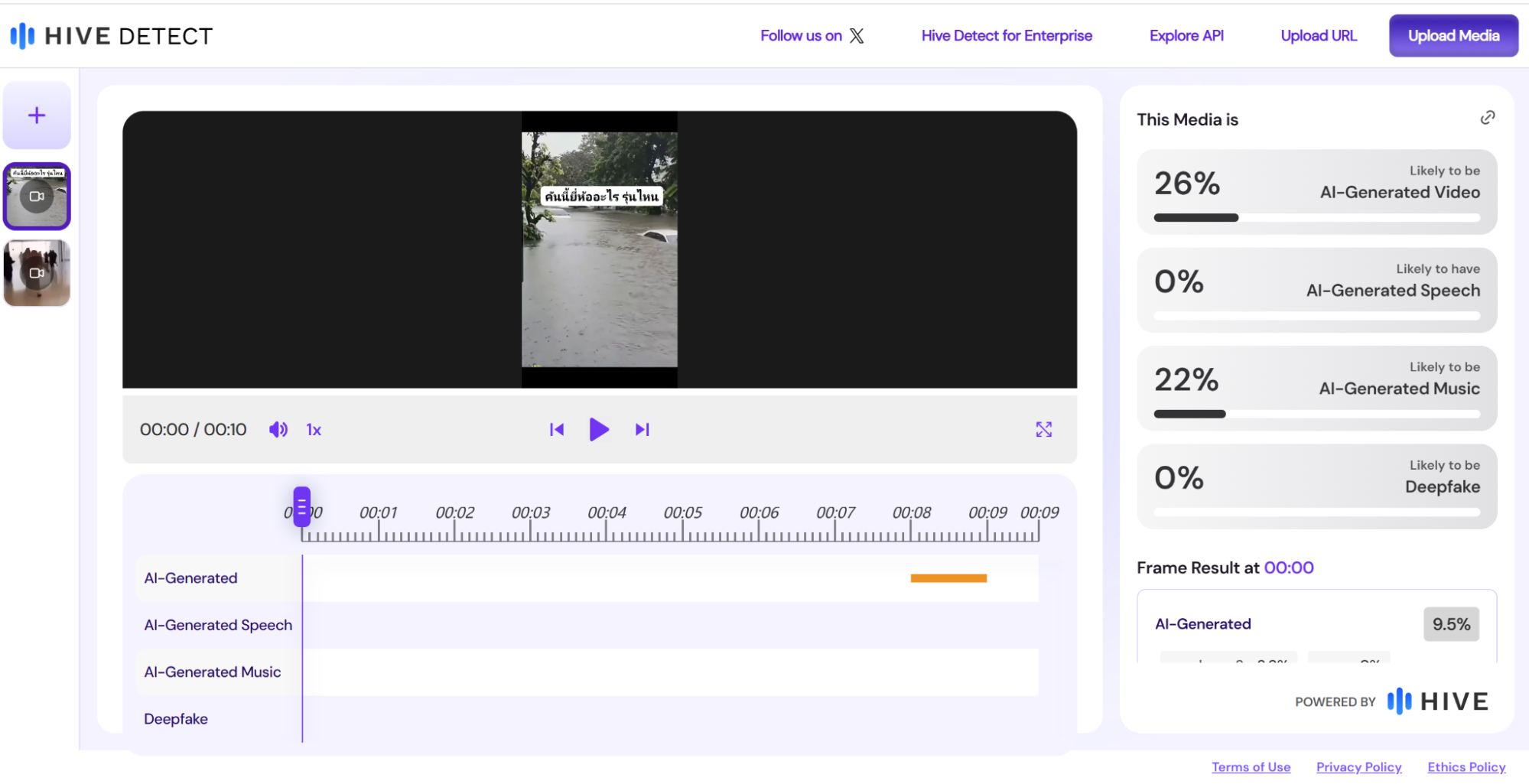Click the orange AI-Generated timeline segment

[948, 578]
